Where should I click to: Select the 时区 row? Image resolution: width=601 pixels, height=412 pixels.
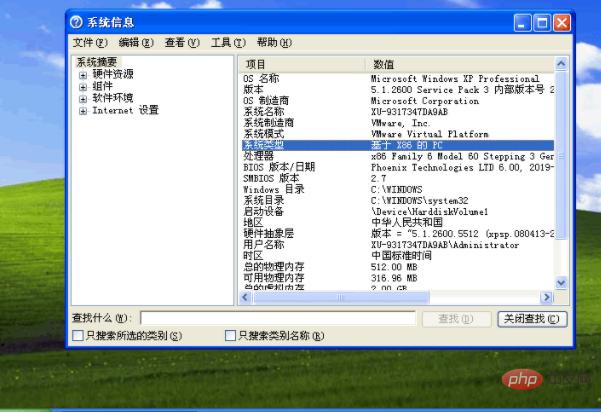click(x=398, y=256)
